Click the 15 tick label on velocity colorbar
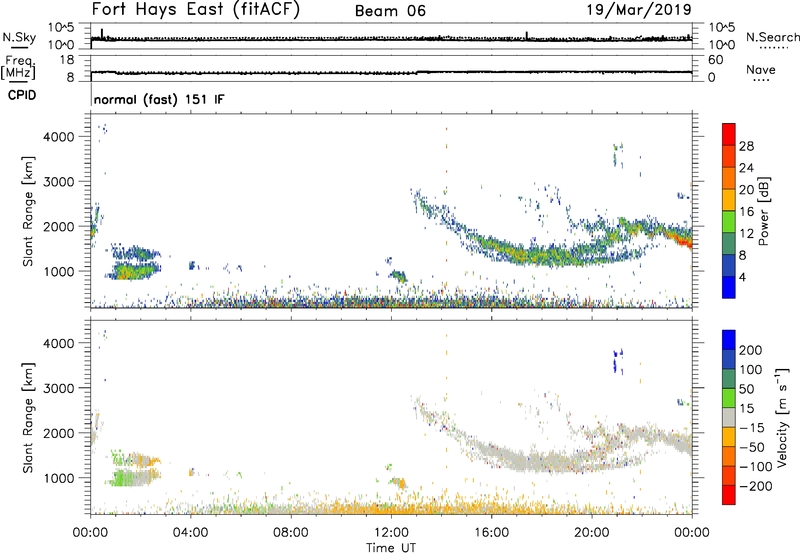Image resolution: width=800 pixels, height=554 pixels. pyautogui.click(x=746, y=409)
